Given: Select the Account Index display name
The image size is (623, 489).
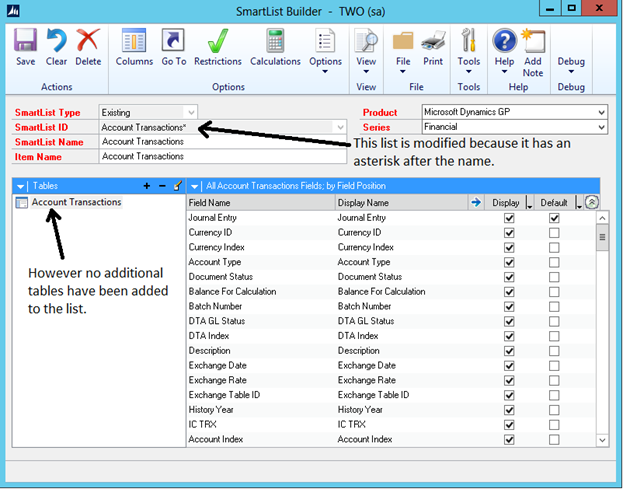Looking at the screenshot, I should click(x=365, y=439).
